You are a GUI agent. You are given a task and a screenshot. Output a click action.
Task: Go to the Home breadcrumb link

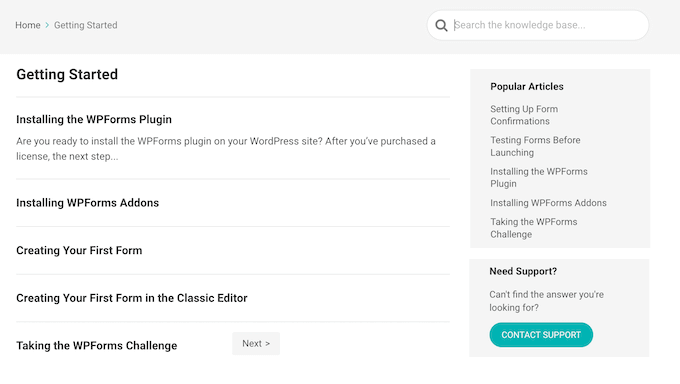click(x=28, y=25)
